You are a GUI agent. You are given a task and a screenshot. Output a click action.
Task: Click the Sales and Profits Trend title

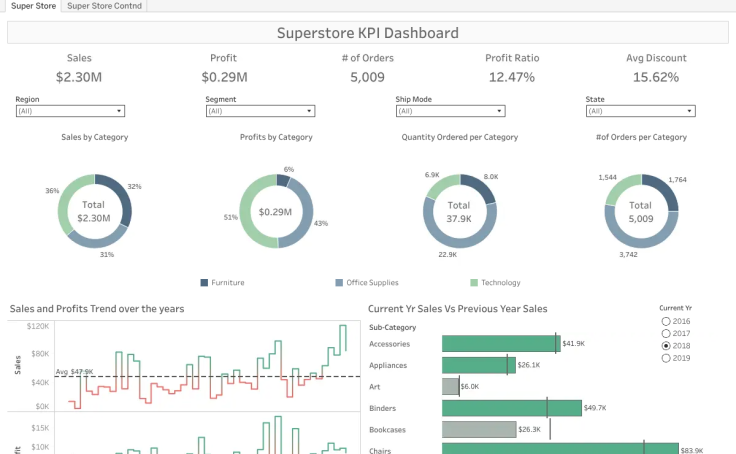(97, 308)
